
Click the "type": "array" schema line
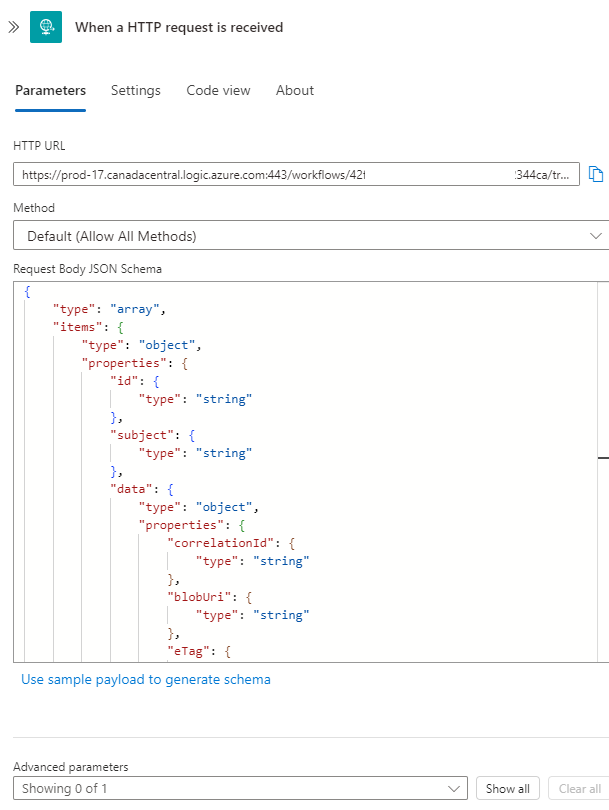tap(109, 309)
